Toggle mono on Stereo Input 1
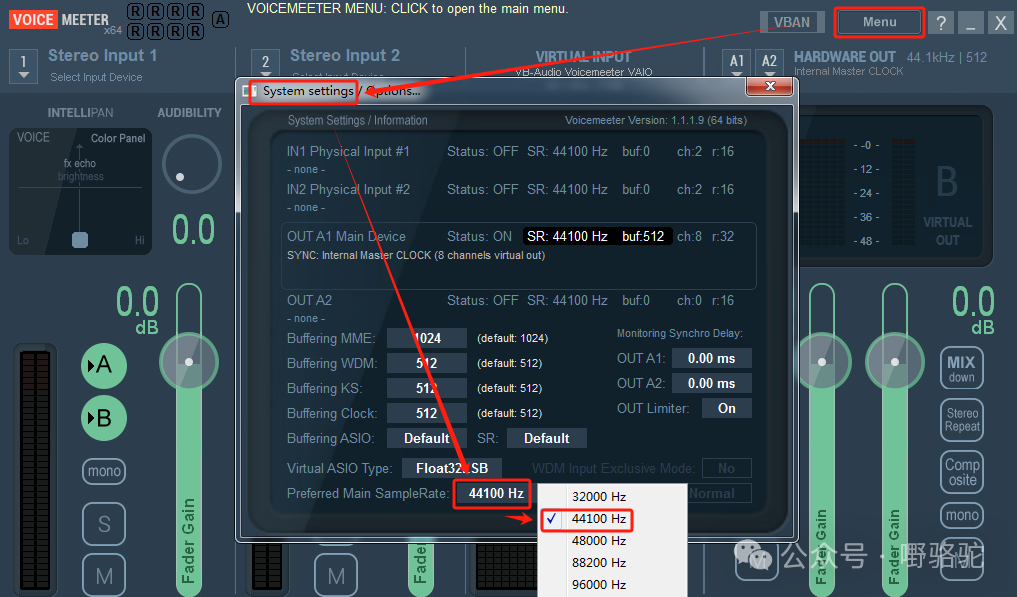1017x597 pixels. pyautogui.click(x=103, y=471)
